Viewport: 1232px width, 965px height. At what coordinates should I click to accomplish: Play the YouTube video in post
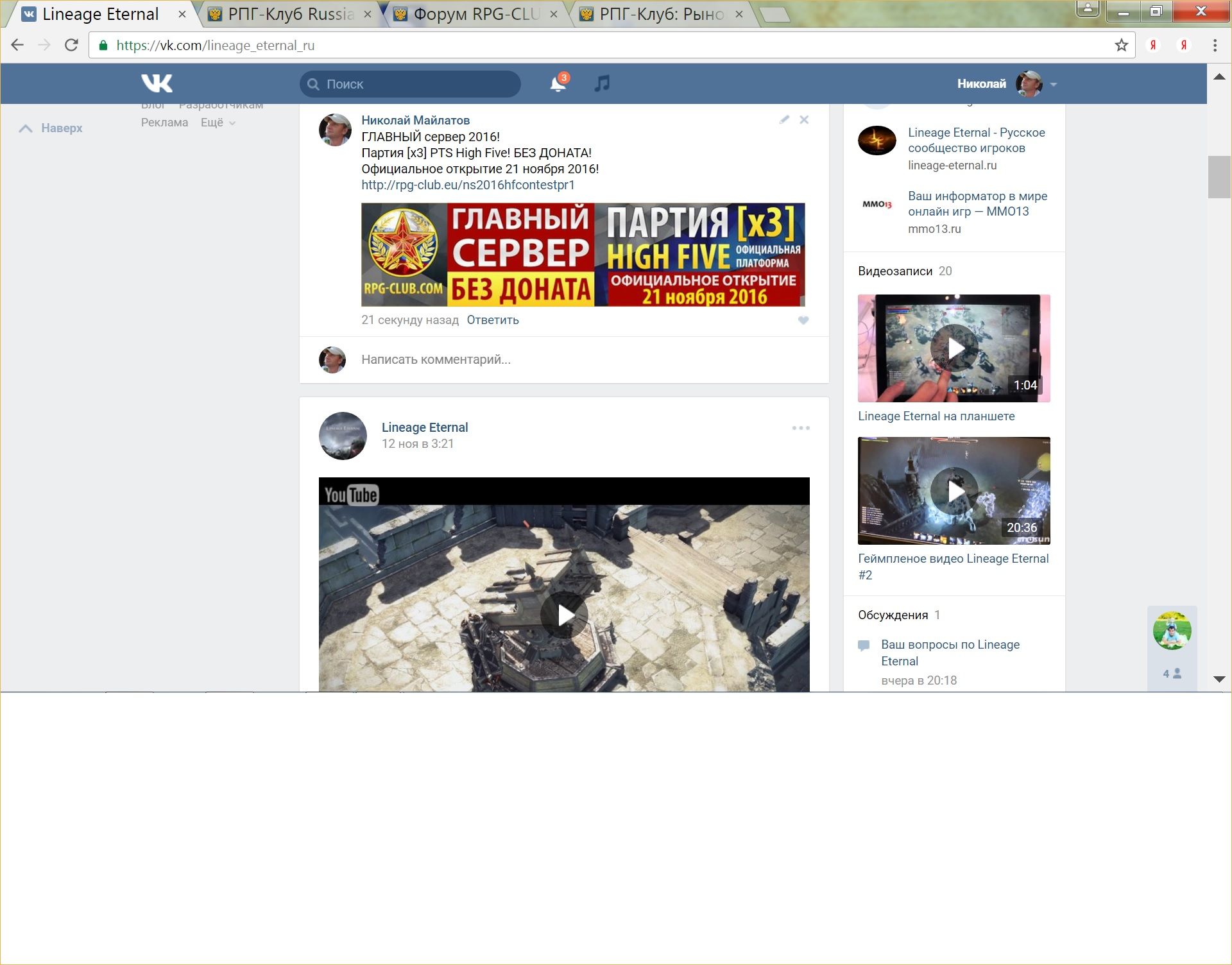click(564, 615)
